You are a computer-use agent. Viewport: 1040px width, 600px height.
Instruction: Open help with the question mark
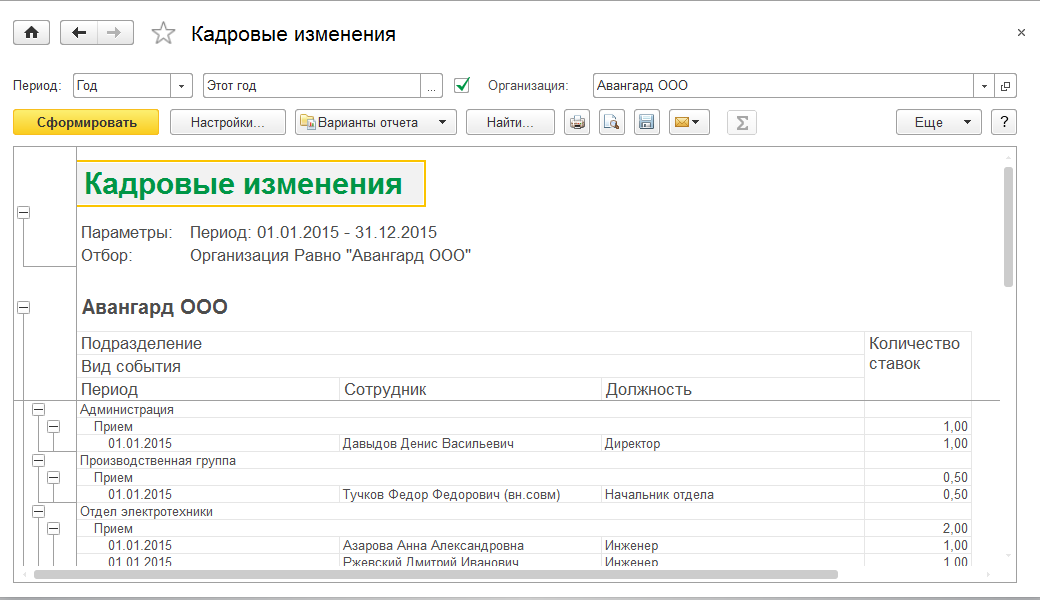[1003, 122]
